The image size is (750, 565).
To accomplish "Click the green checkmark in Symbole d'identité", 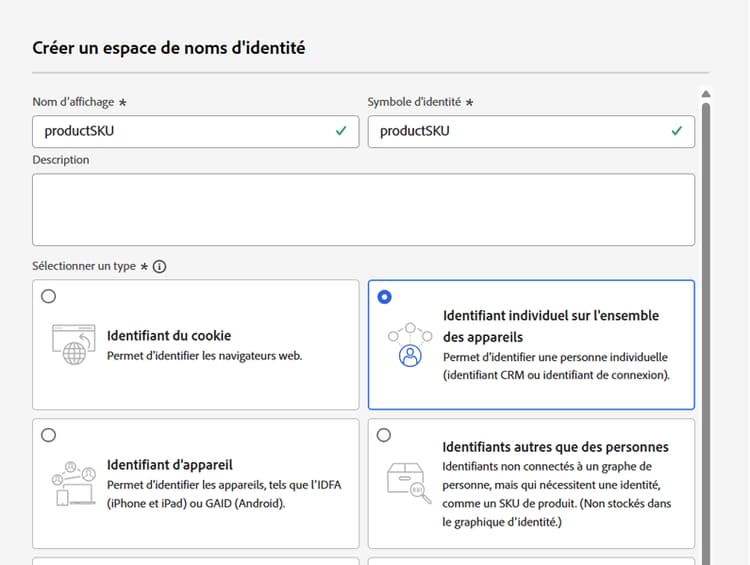I will tap(678, 131).
